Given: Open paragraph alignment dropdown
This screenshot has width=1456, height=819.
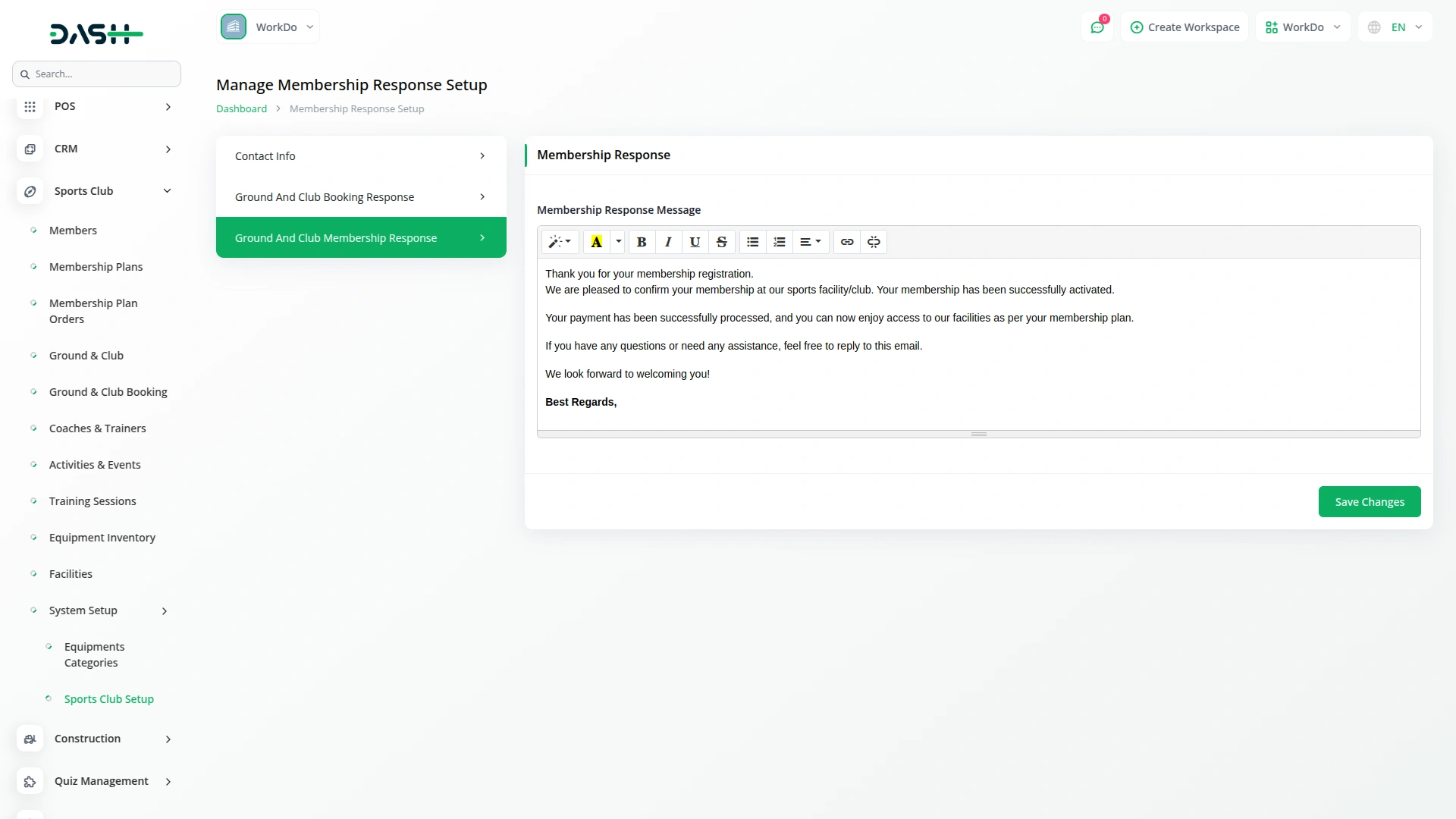Looking at the screenshot, I should [x=810, y=242].
